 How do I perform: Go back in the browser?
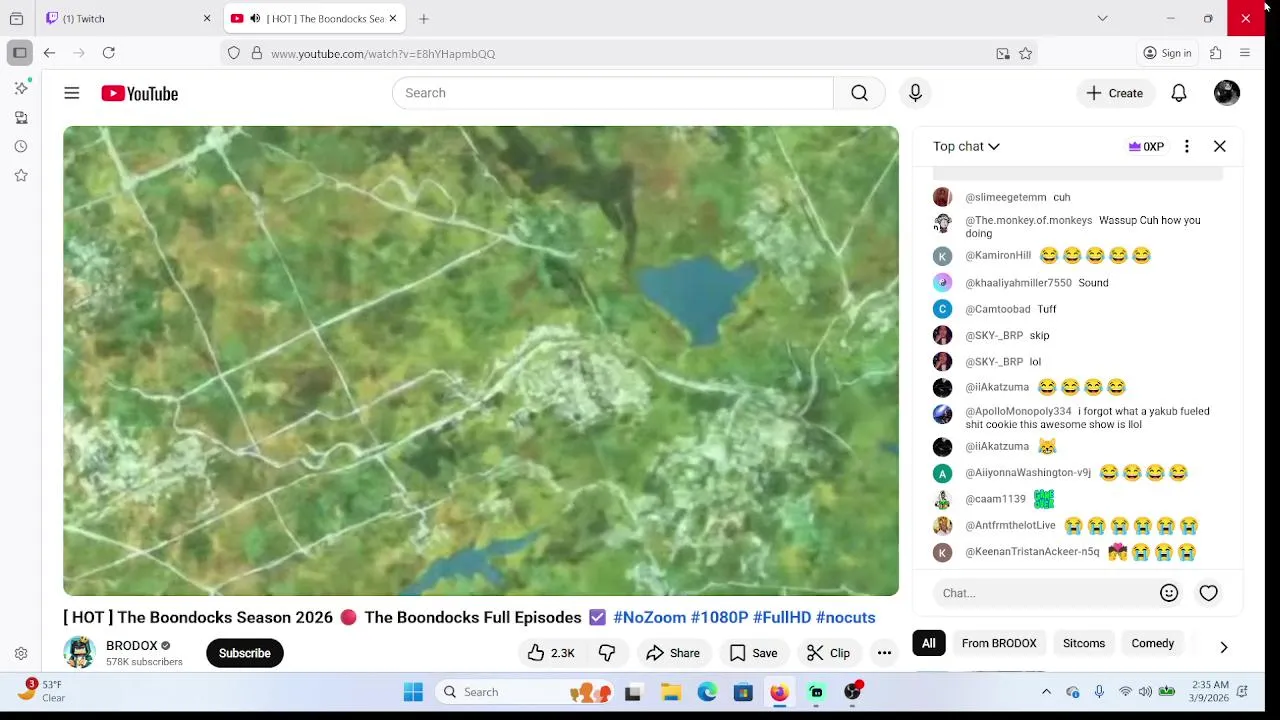49,53
